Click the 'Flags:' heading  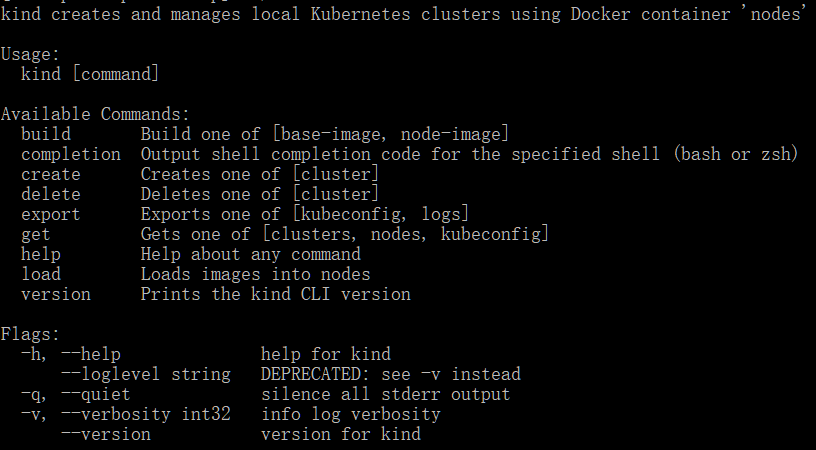pyautogui.click(x=31, y=334)
